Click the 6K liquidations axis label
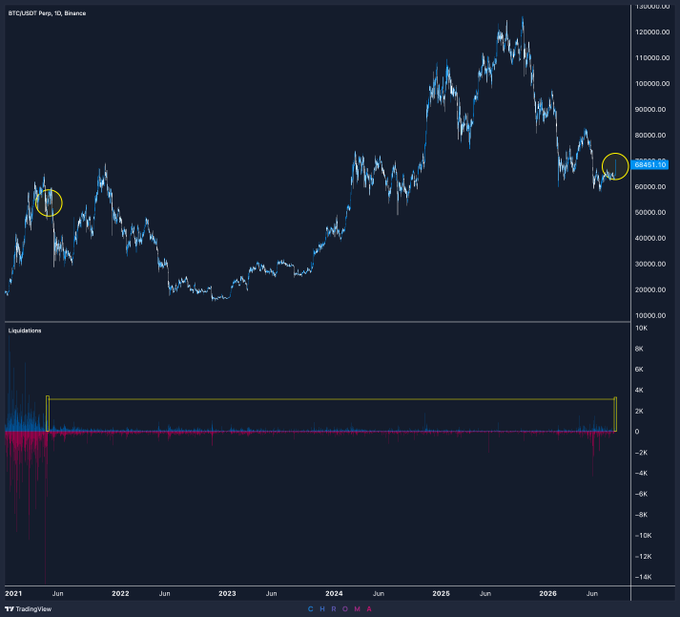This screenshot has height=617, width=680. click(640, 370)
